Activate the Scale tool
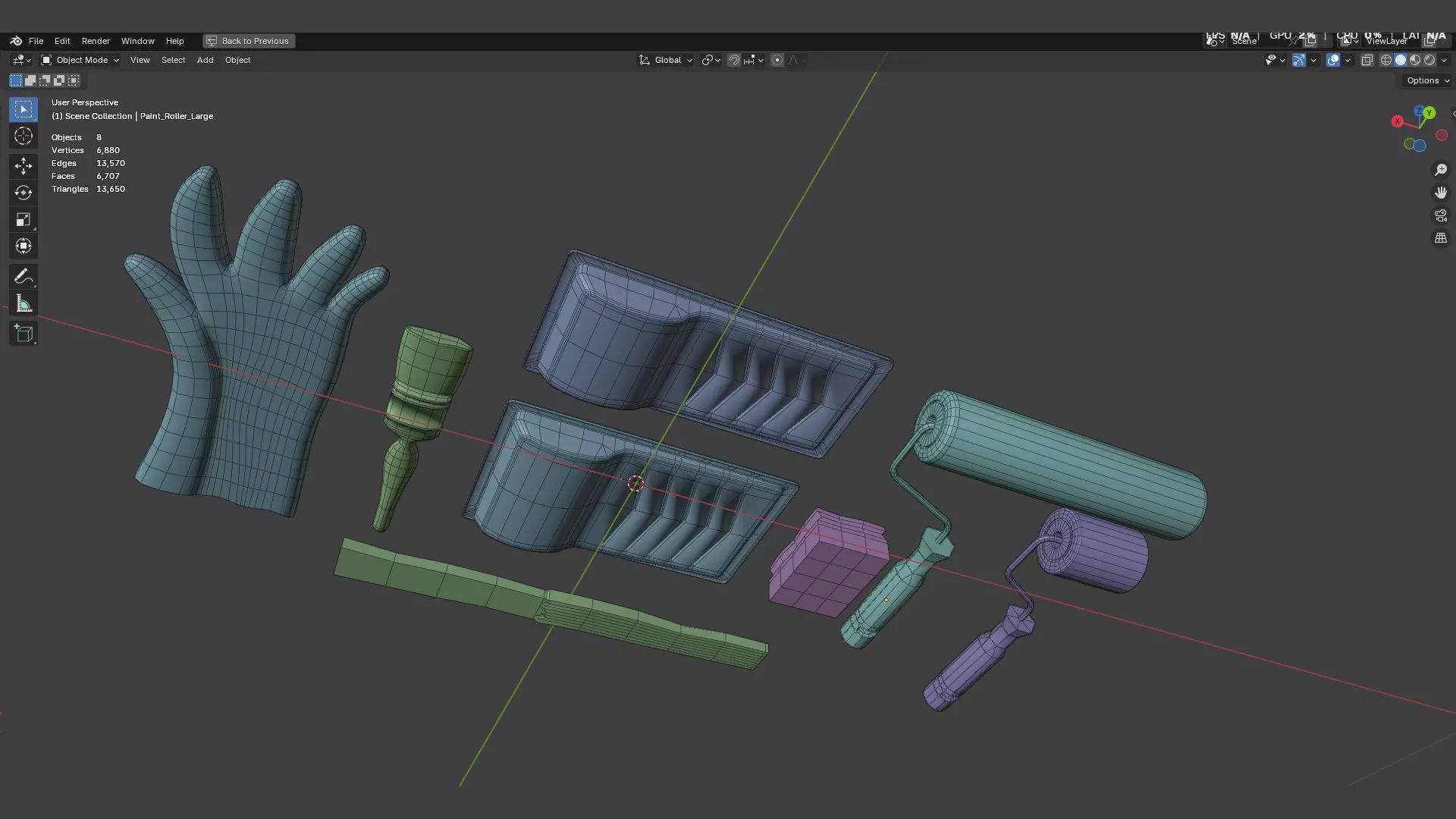The image size is (1456, 819). pyautogui.click(x=24, y=220)
